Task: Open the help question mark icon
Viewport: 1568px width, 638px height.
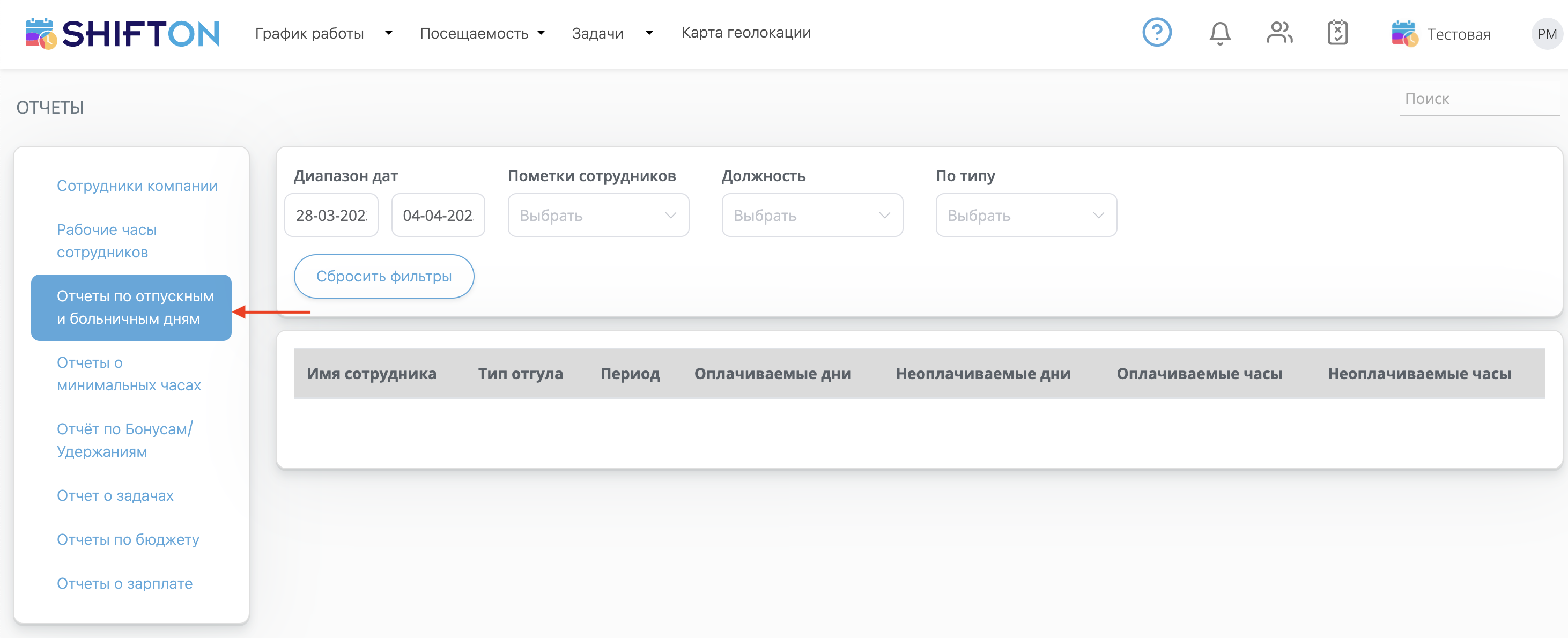Action: [x=1157, y=32]
